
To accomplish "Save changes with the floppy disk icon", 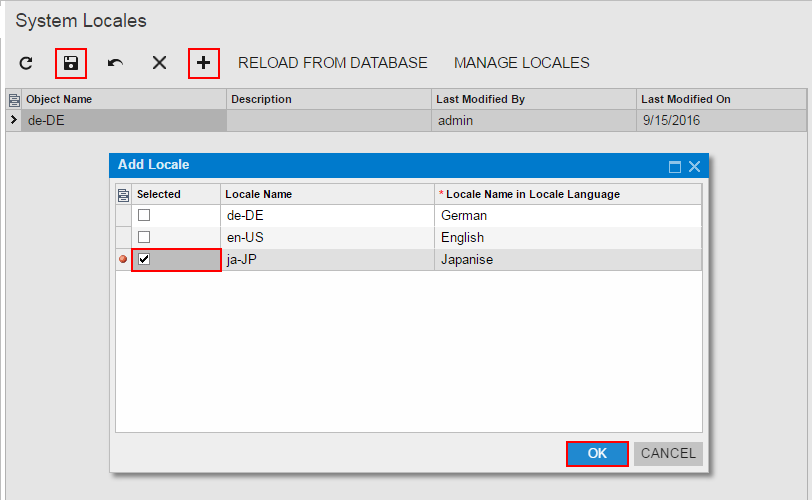I will point(71,63).
